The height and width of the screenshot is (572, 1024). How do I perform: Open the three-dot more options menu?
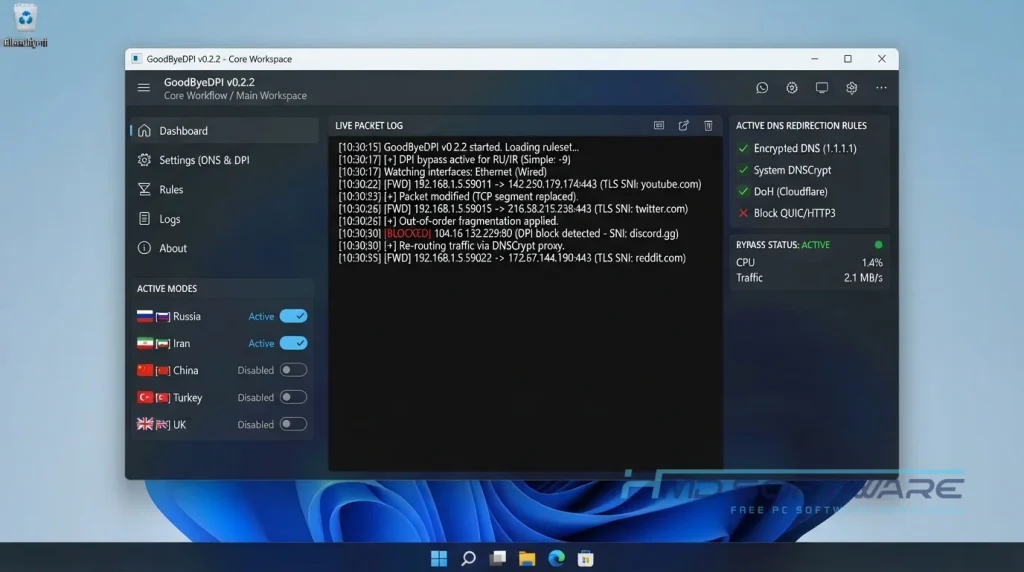[x=881, y=87]
